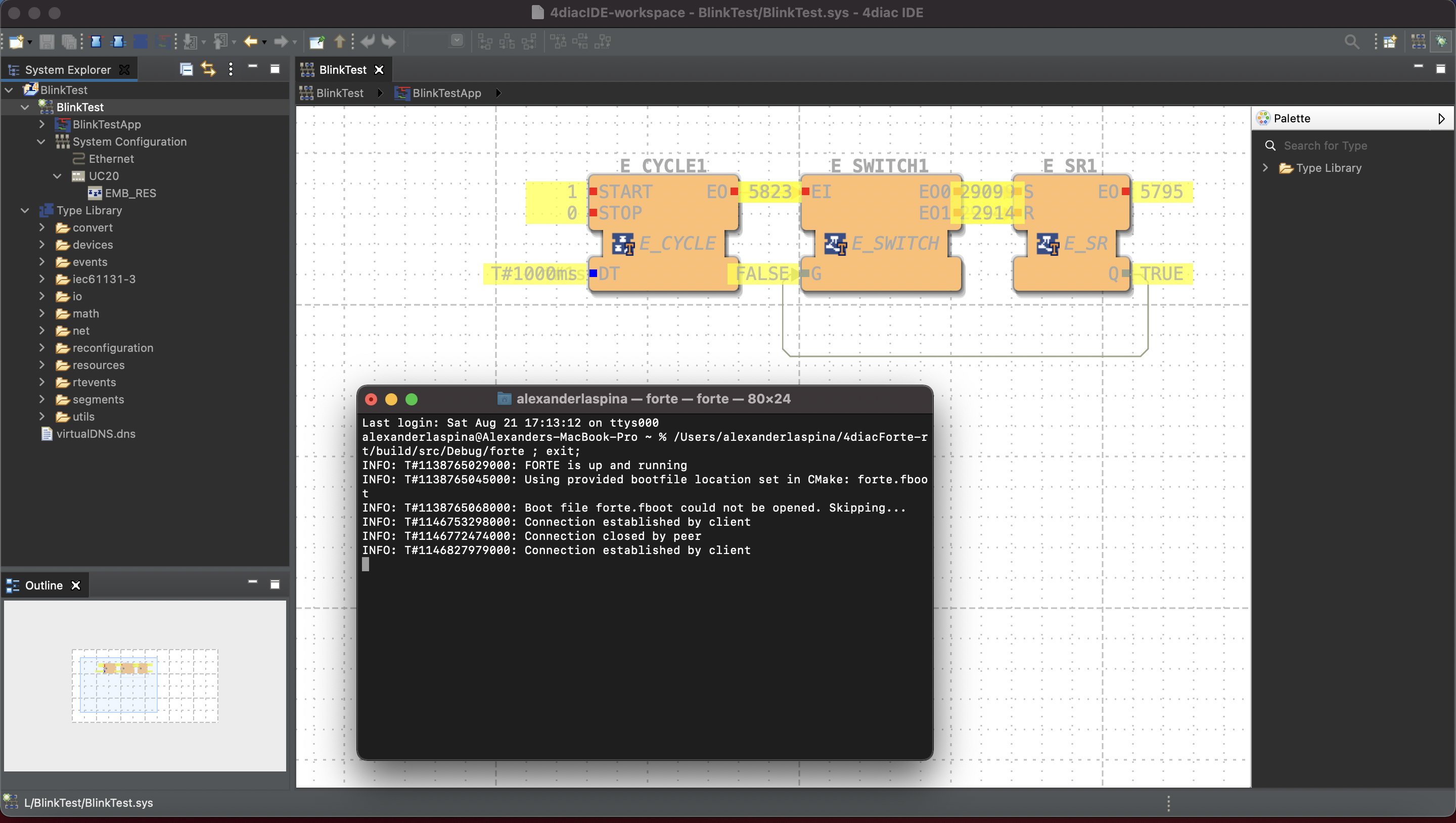Click the Outline view diagram thumbnail
Screen dimensions: 1456x823
(145, 685)
